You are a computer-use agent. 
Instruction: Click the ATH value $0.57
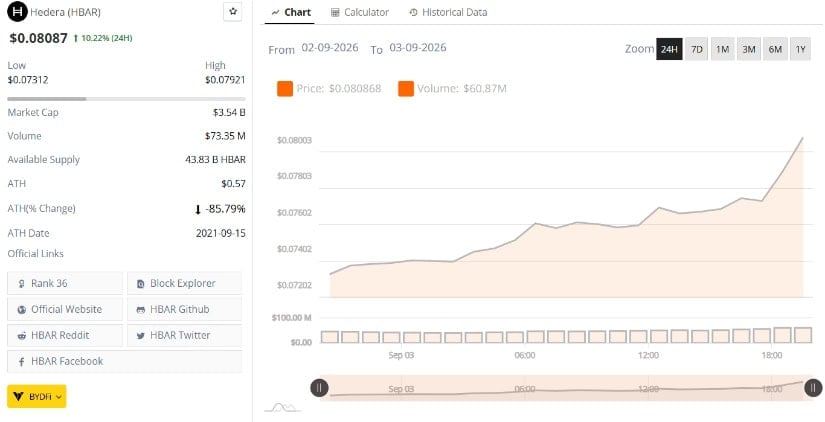click(x=234, y=184)
